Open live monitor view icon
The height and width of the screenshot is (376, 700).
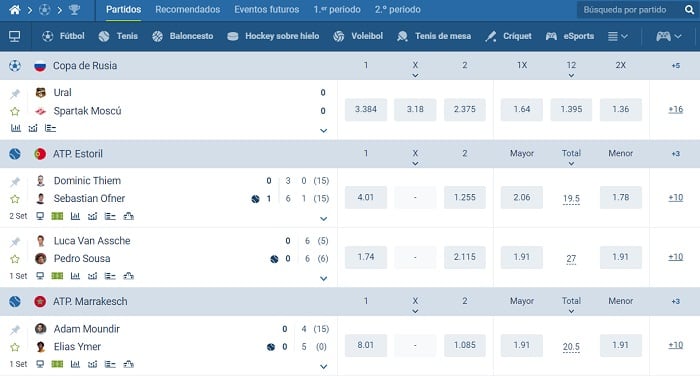click(14, 36)
